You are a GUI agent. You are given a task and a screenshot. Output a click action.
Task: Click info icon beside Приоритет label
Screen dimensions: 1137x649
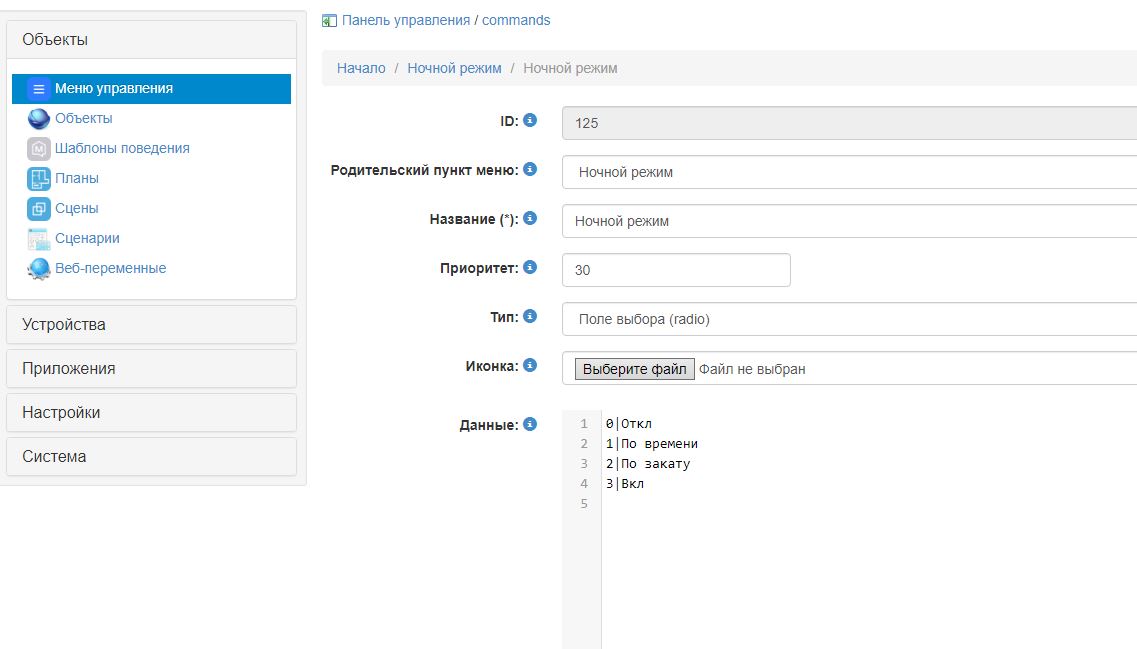[x=530, y=267]
